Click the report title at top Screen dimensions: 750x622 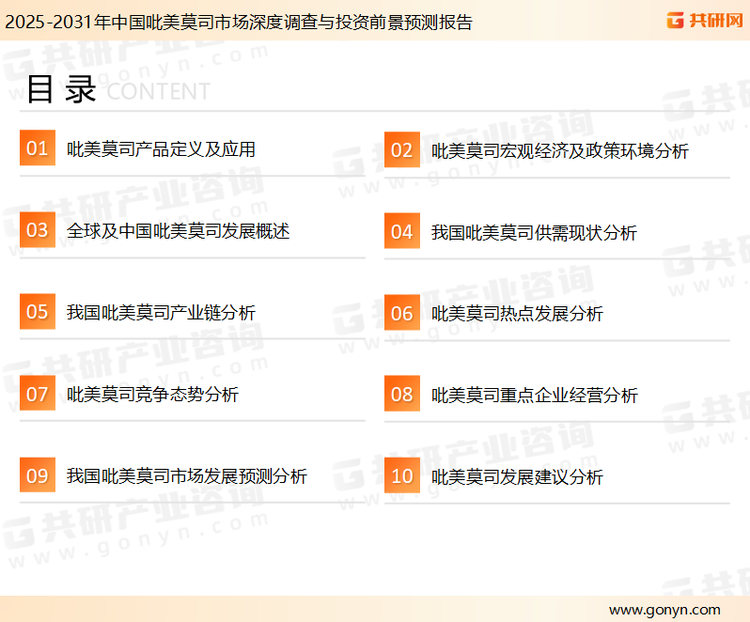click(238, 21)
